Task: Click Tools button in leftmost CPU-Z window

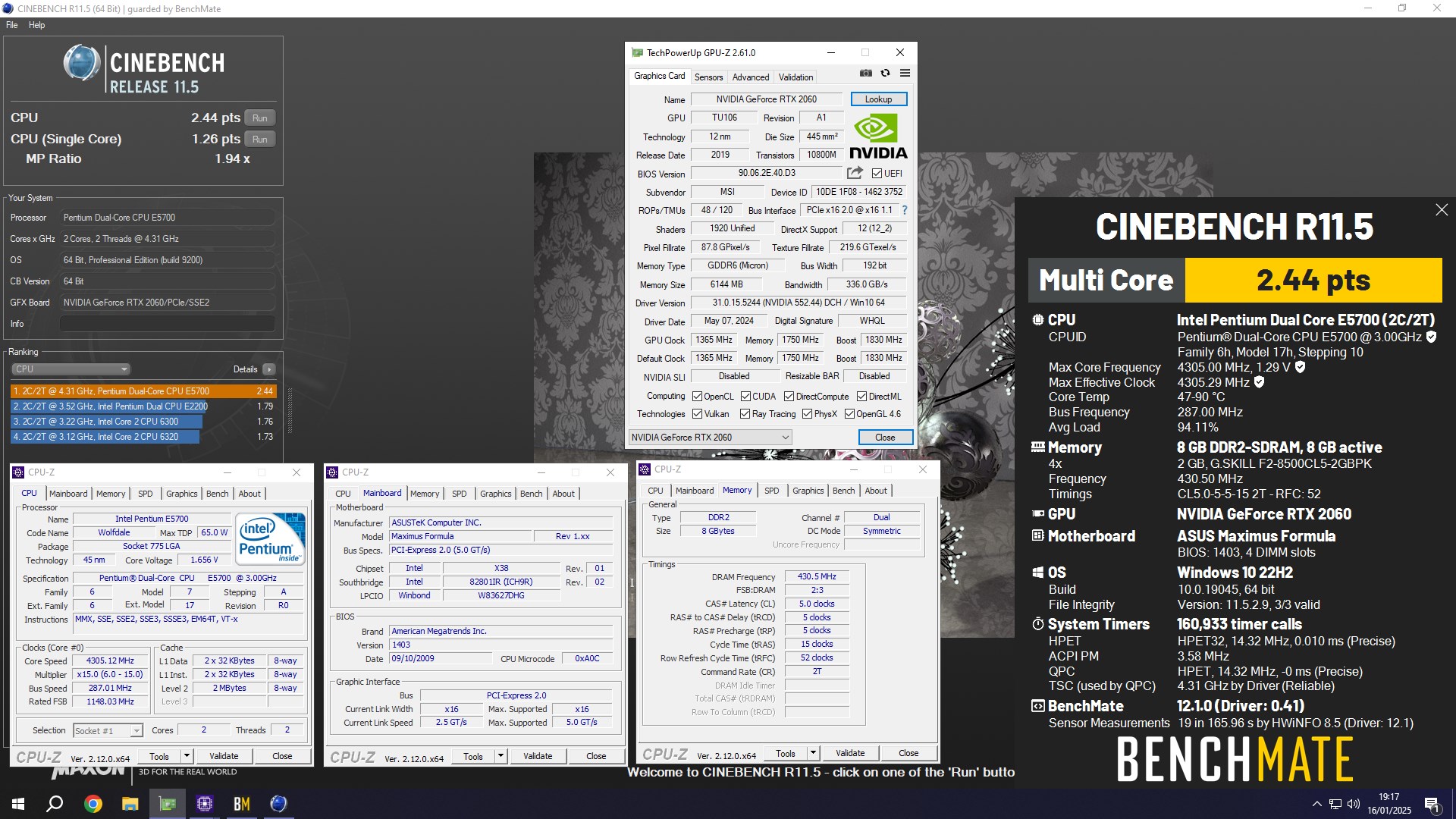Action: pos(159,756)
